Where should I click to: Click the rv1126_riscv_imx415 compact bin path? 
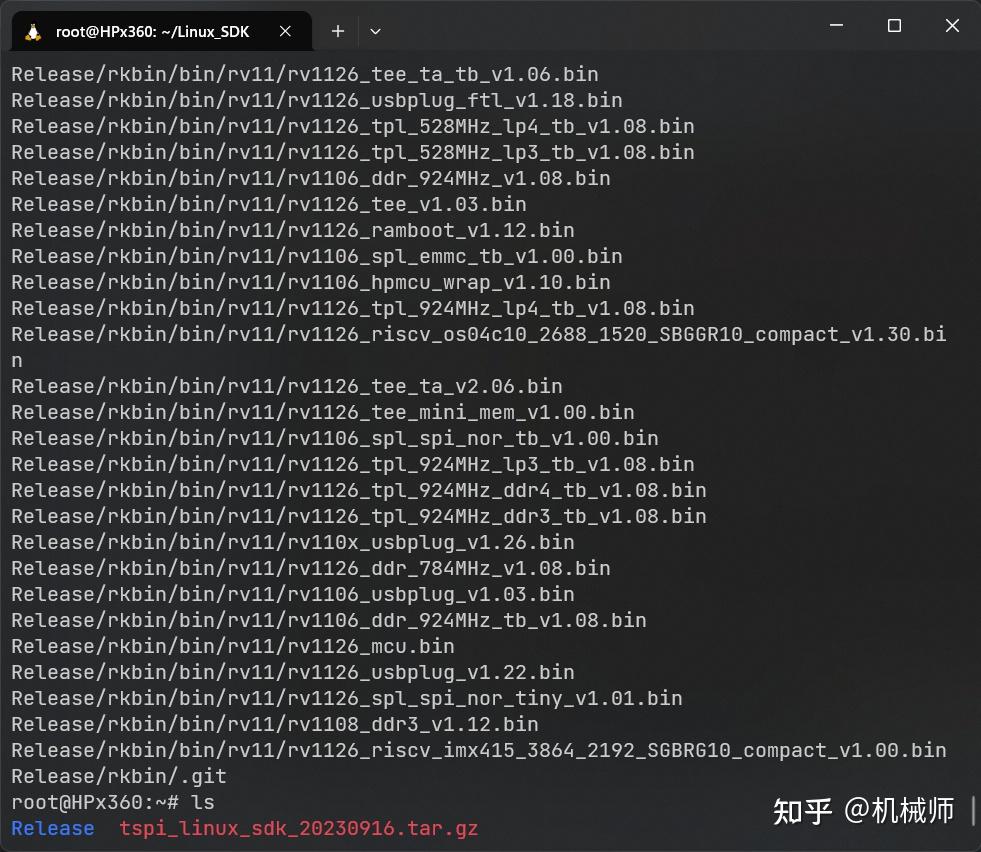[470, 750]
